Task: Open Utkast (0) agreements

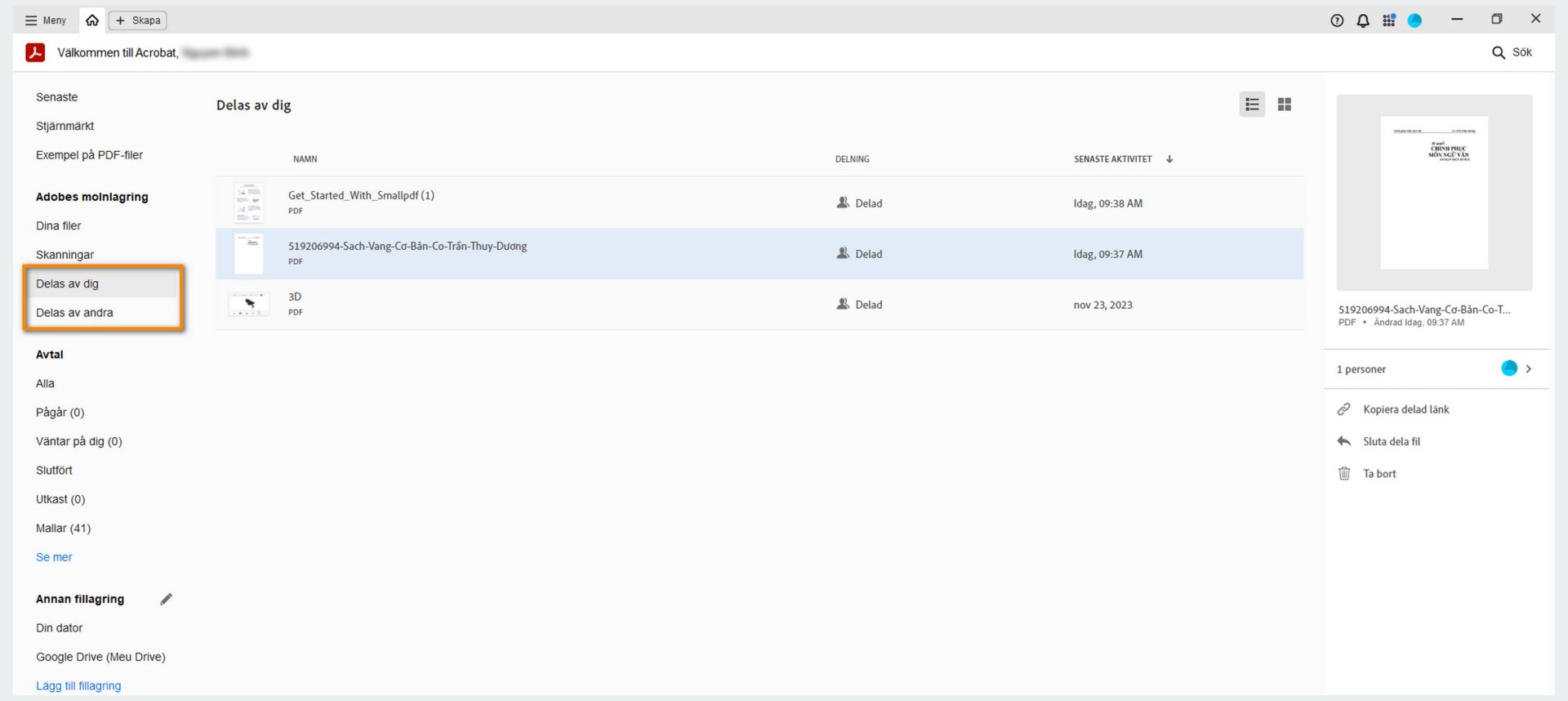Action: 60,499
